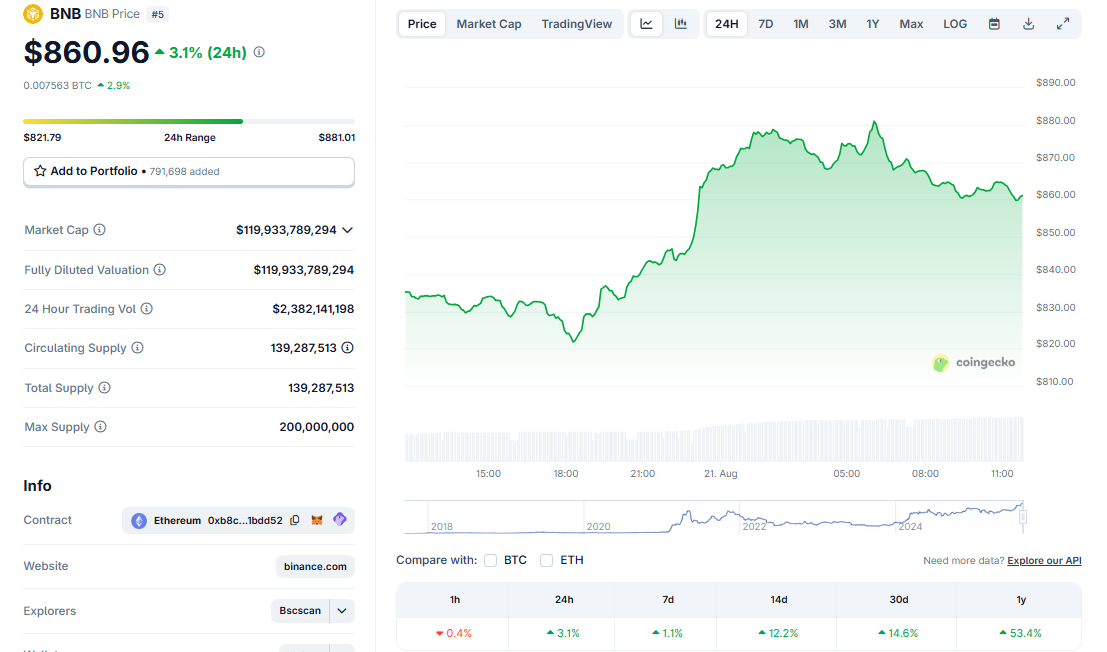
Task: Click the 30d change value 14.6%
Action: 898,633
